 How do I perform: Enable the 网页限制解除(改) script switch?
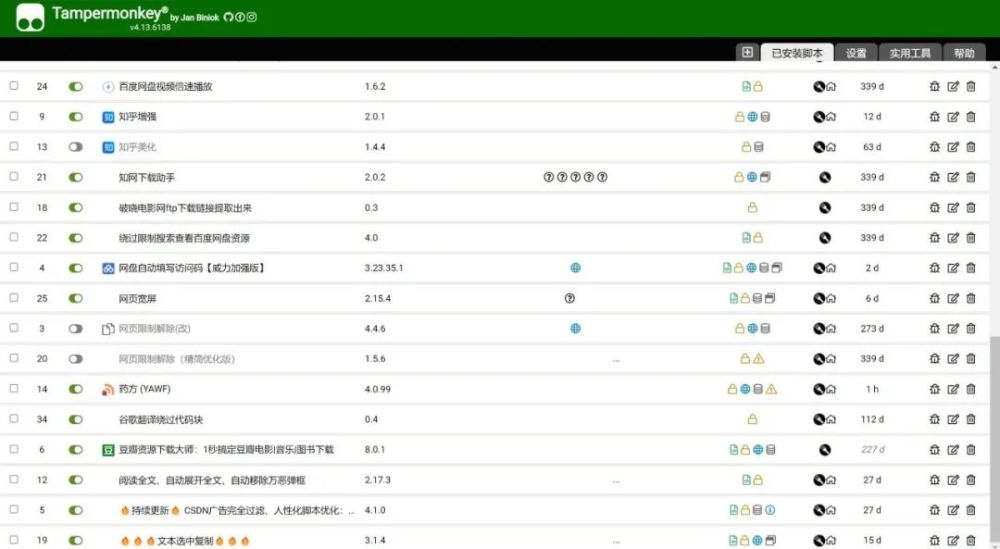pyautogui.click(x=75, y=329)
